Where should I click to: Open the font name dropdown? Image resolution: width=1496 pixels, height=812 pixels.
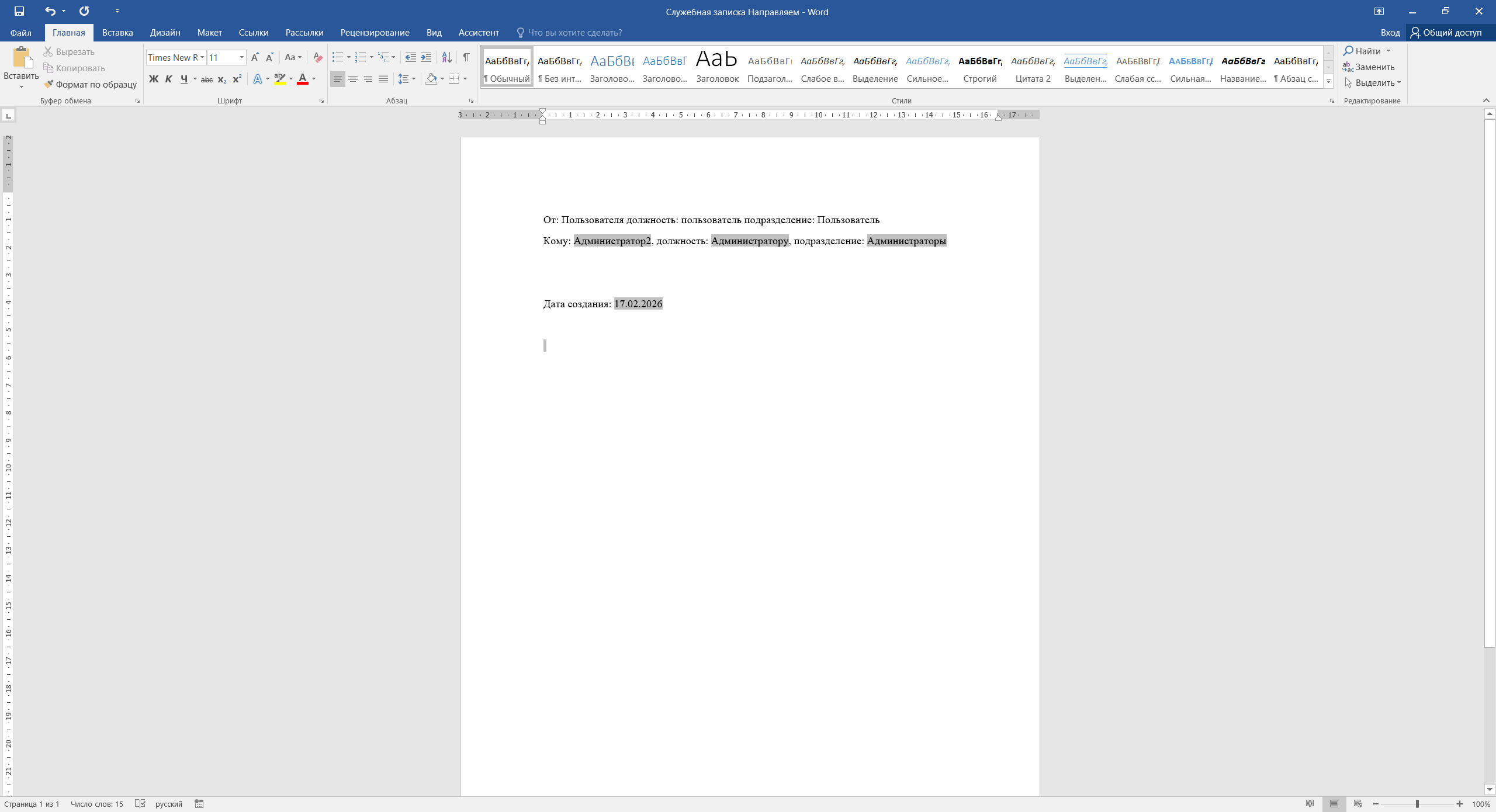tap(202, 57)
